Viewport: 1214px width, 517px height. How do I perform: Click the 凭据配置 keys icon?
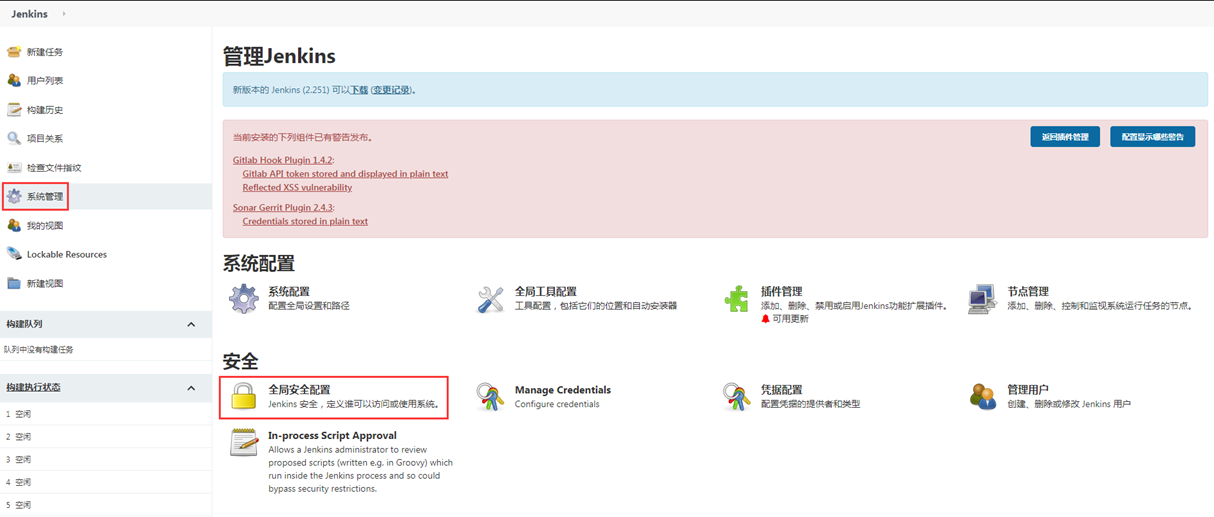[737, 397]
